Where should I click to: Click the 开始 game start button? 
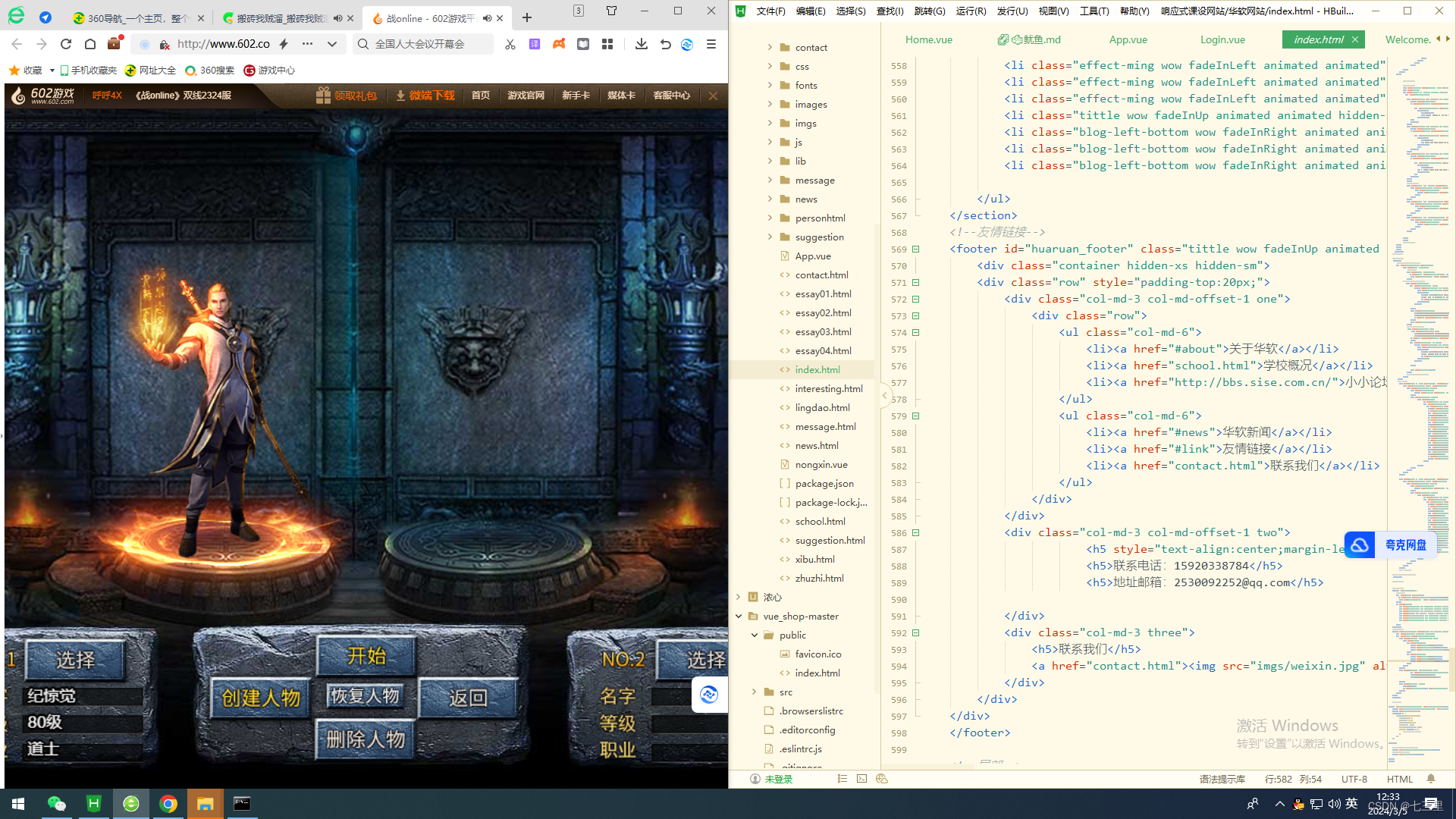click(x=366, y=656)
